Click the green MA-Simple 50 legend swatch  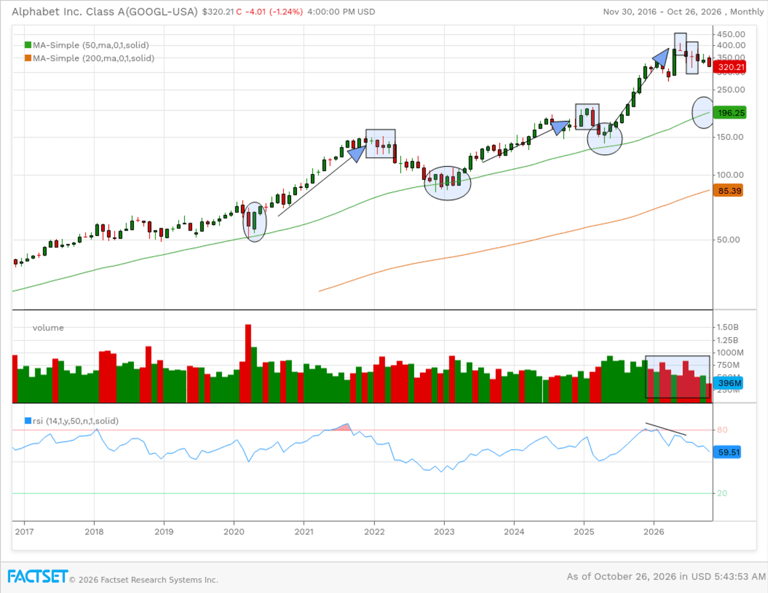pos(28,45)
